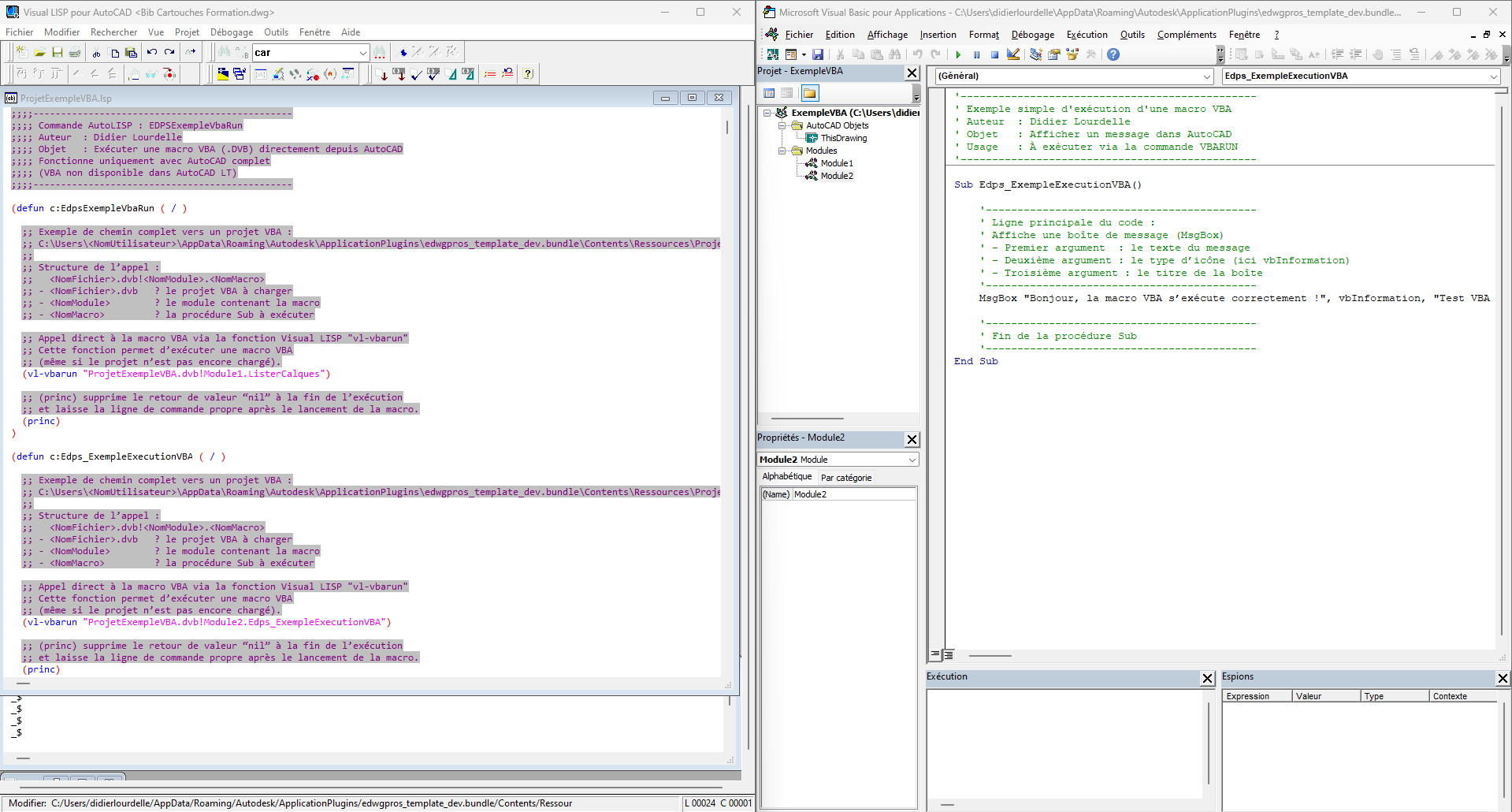Open the VBA help question mark icon

(x=1113, y=54)
